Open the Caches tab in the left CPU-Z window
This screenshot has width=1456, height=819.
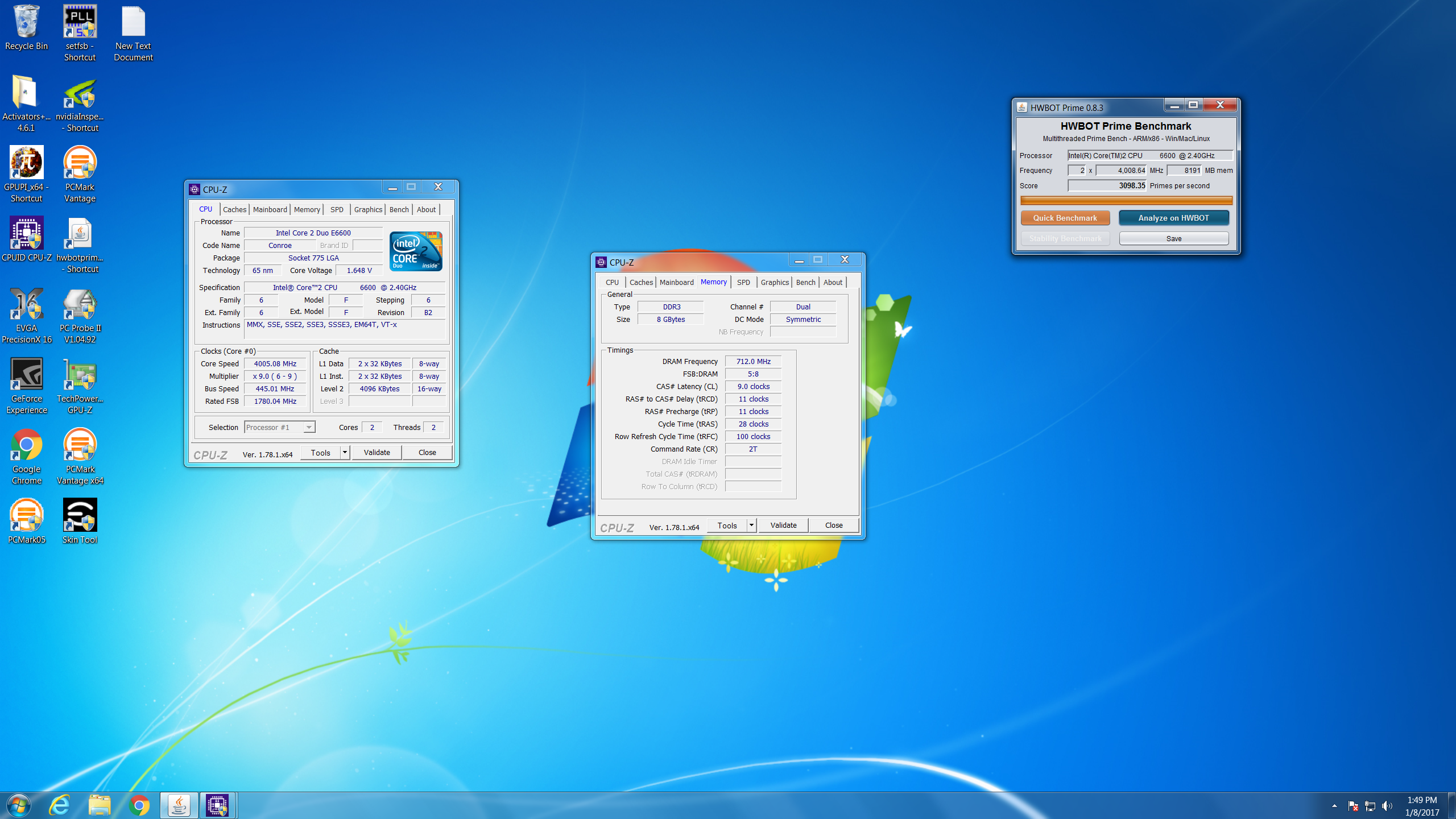click(234, 209)
